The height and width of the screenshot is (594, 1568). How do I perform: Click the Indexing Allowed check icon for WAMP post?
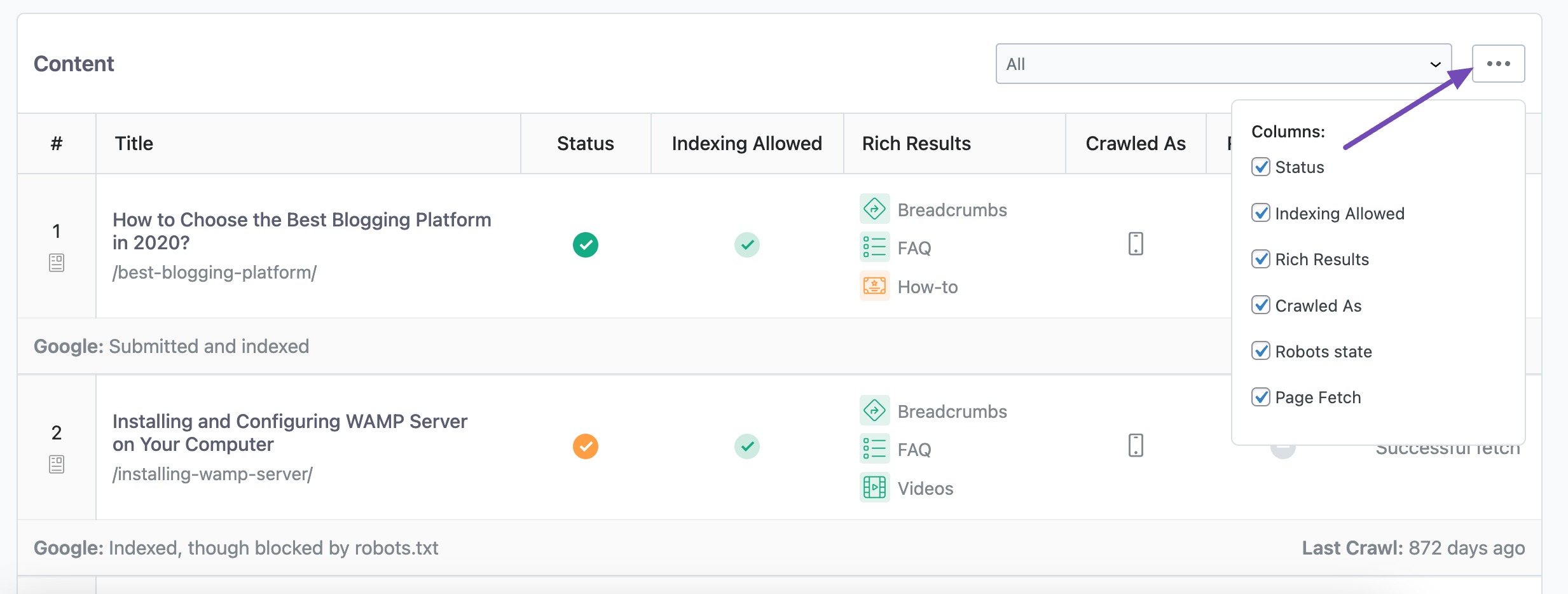point(747,446)
